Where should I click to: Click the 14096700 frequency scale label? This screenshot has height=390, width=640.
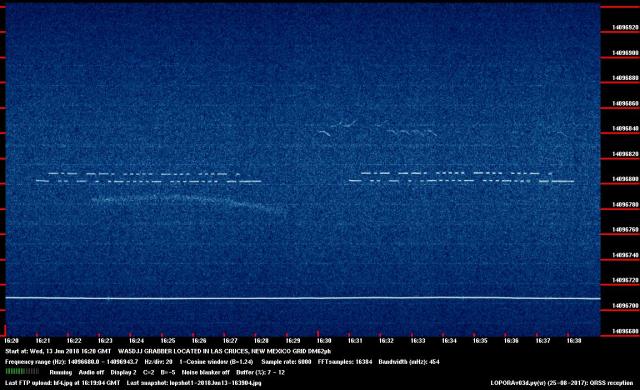click(x=625, y=306)
